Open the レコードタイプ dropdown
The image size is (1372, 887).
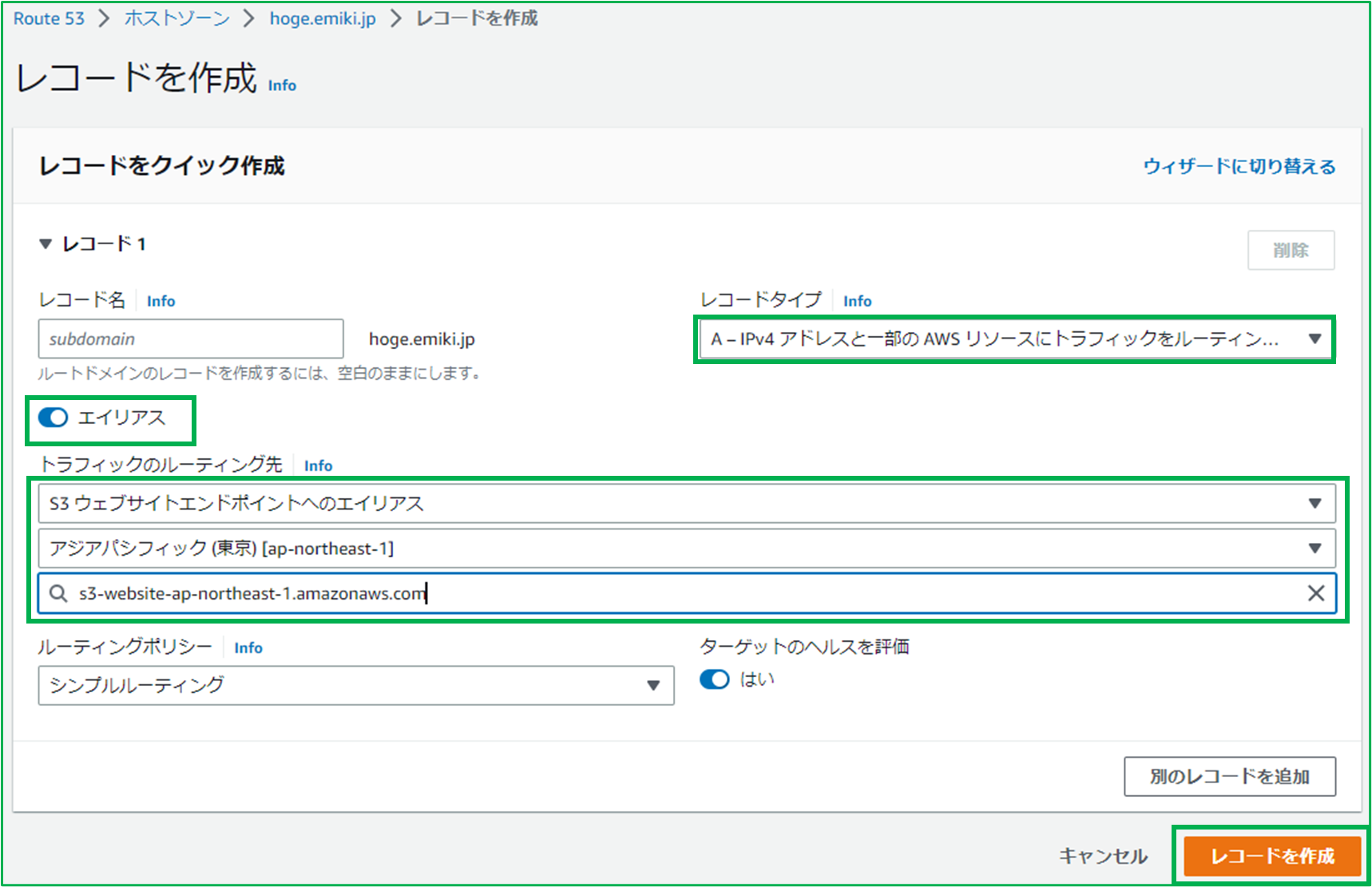[x=1015, y=339]
